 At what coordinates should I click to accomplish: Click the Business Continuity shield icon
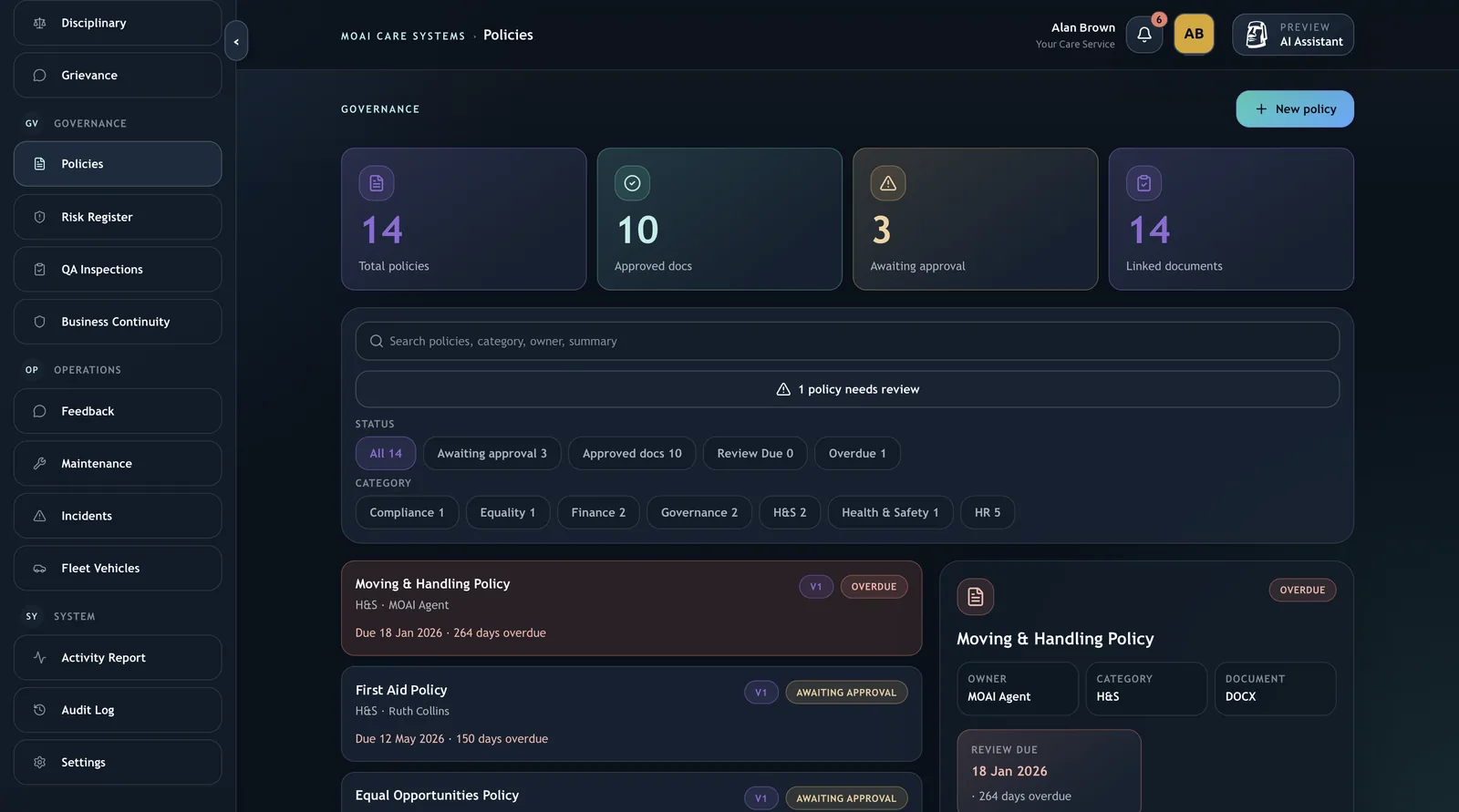click(39, 322)
